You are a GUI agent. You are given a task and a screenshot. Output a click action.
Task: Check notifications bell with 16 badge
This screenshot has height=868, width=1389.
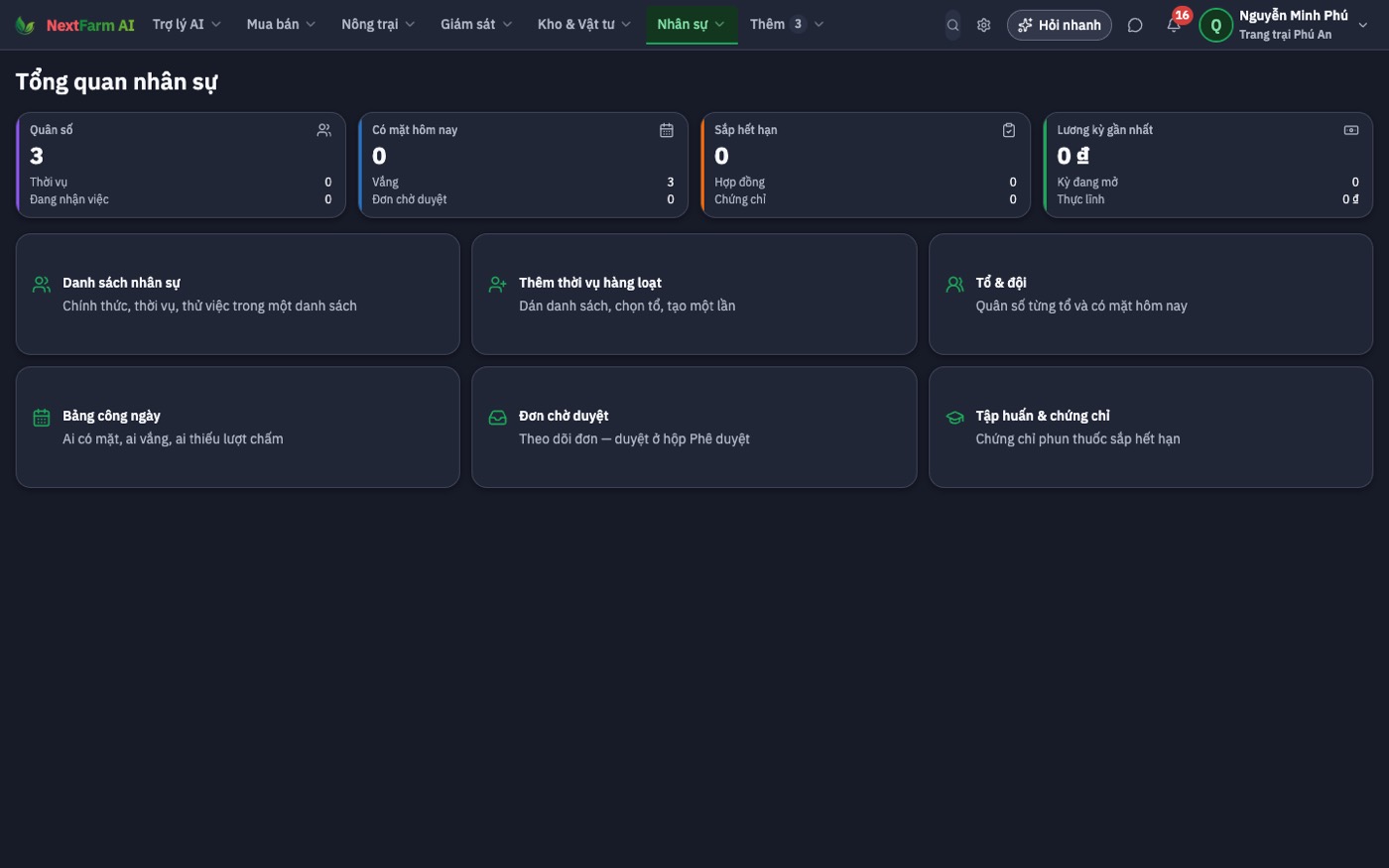[1174, 25]
